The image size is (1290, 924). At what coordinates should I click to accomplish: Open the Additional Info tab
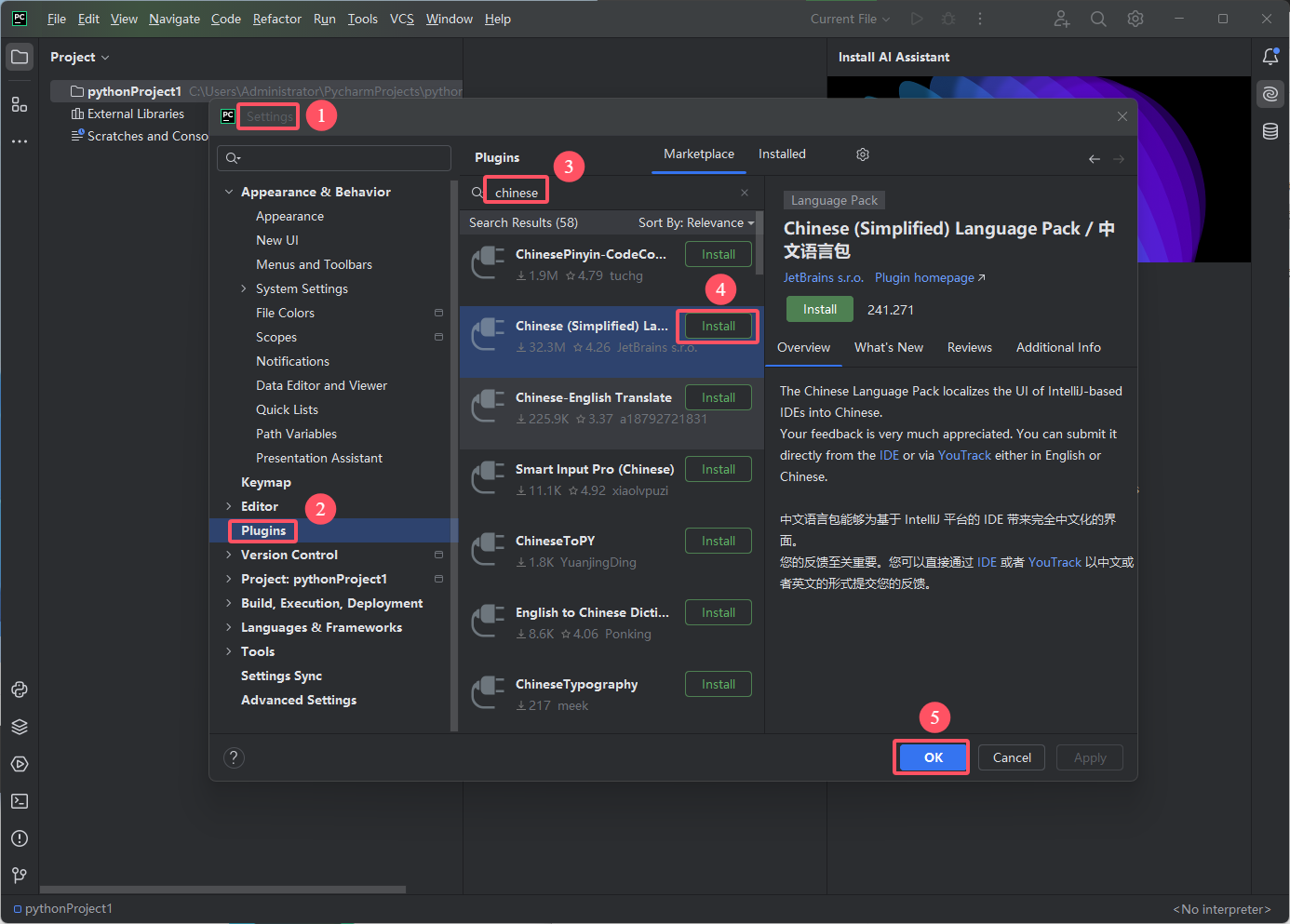1058,347
